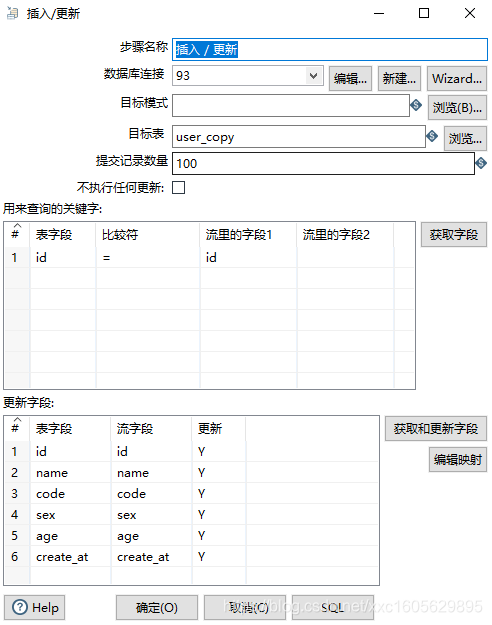Select the id cell under 流里的字段1
Image resolution: width=492 pixels, height=625 pixels.
click(x=248, y=257)
